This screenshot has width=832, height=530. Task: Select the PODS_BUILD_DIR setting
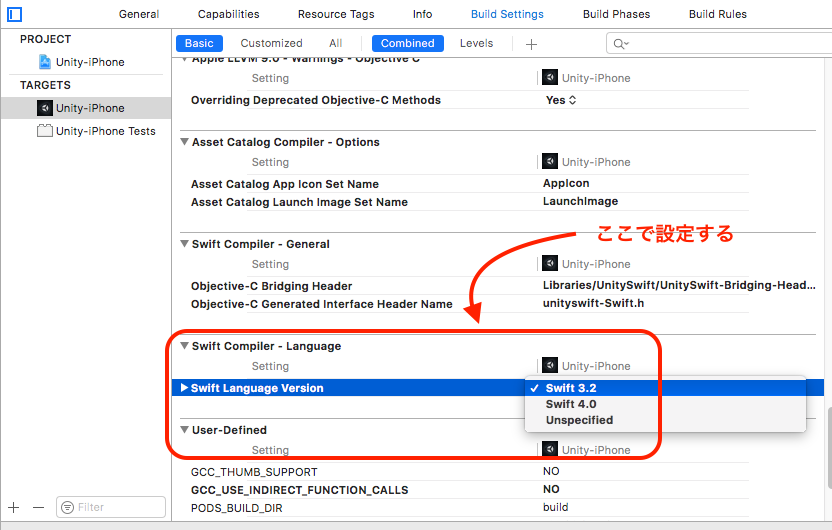click(237, 508)
